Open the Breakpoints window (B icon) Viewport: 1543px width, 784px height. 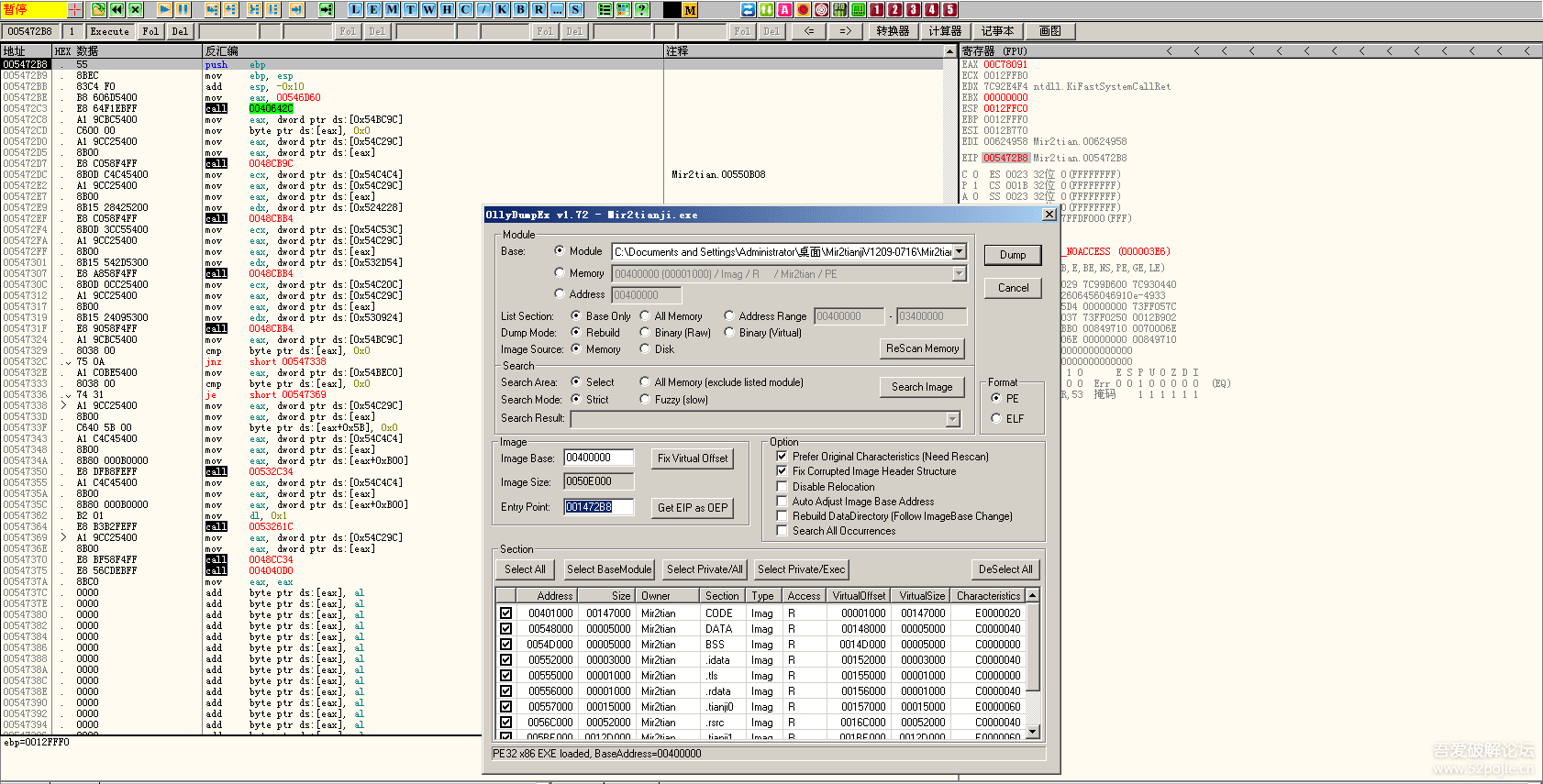(x=520, y=9)
